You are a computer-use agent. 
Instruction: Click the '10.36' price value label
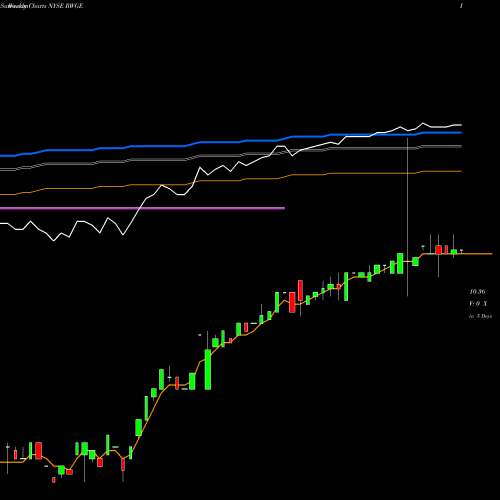[477, 292]
